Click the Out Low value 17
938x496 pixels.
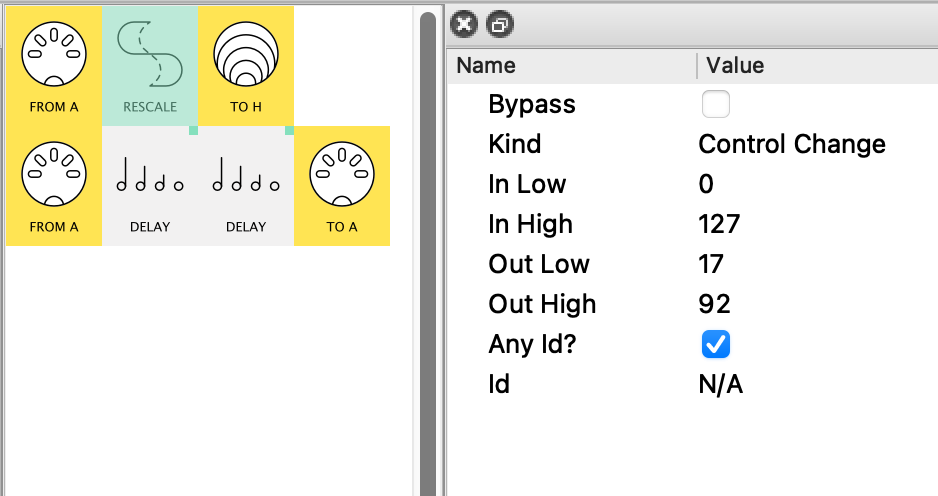tap(711, 264)
